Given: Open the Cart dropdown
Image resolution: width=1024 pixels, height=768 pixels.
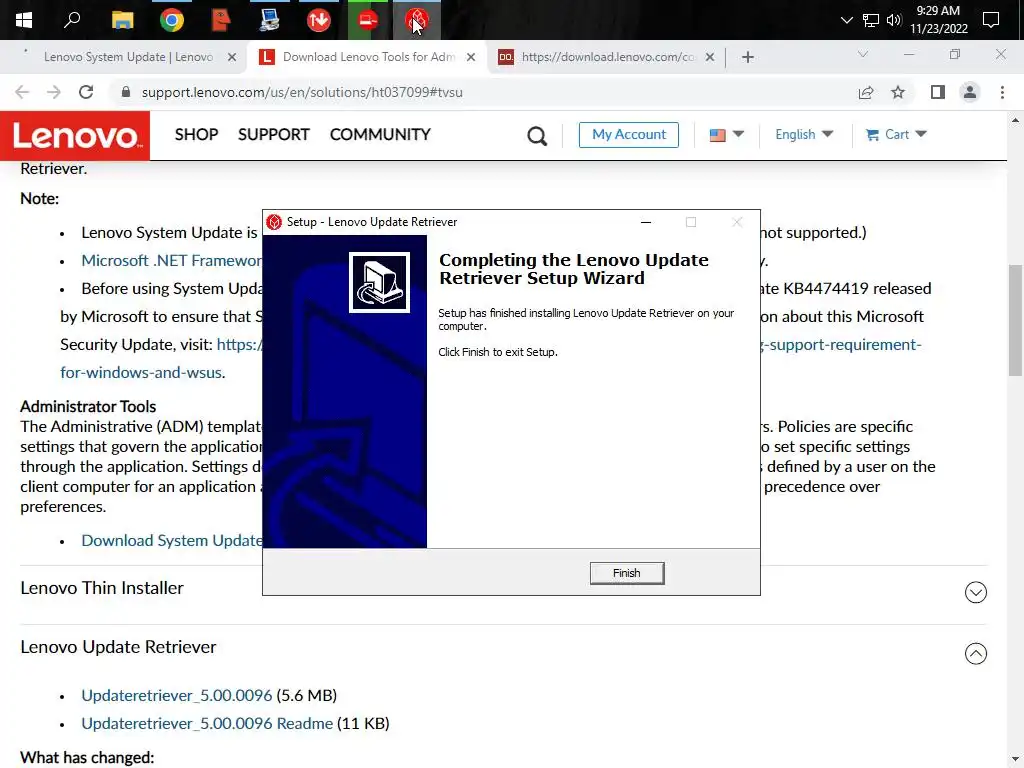Looking at the screenshot, I should coord(895,135).
